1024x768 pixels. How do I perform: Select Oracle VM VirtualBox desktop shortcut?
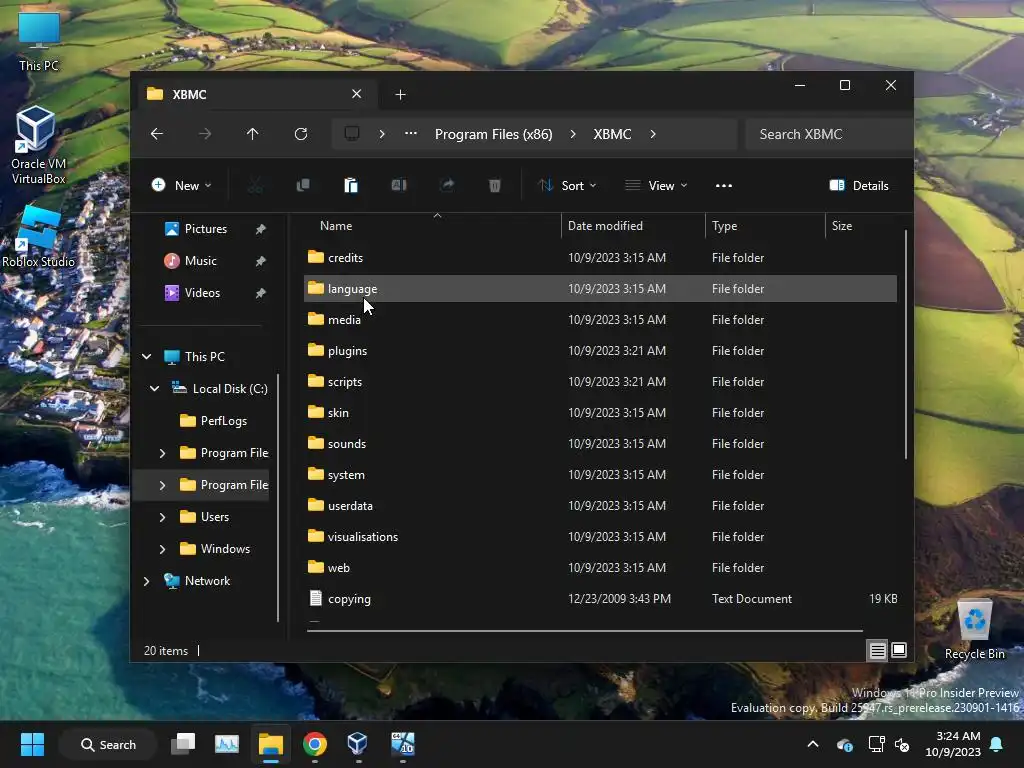point(38,145)
